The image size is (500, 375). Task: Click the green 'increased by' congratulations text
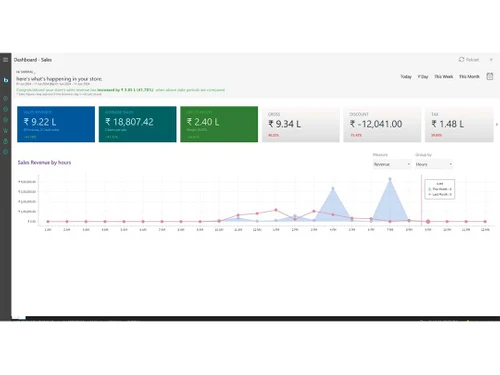click(x=125, y=90)
